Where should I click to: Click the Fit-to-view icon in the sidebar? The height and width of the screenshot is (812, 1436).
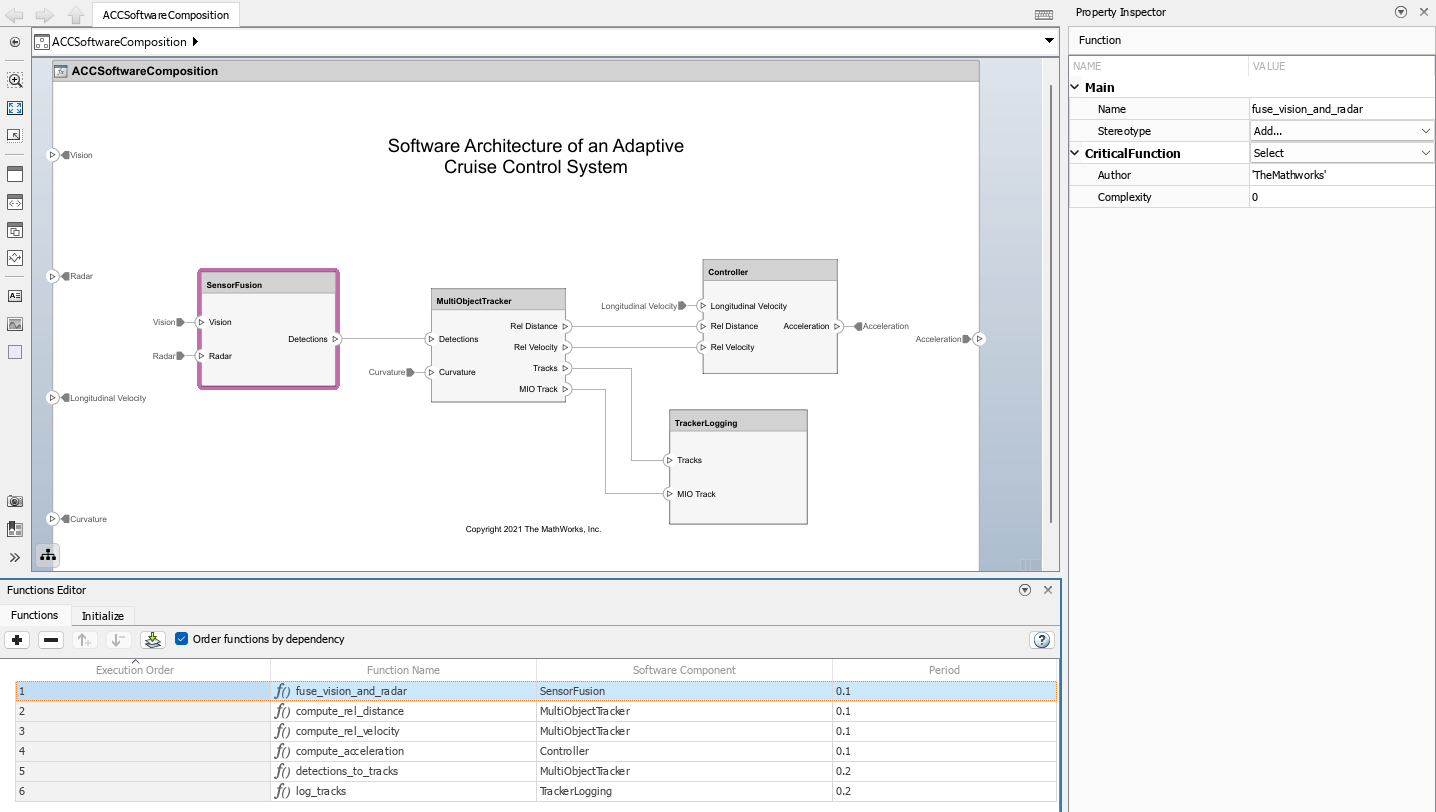(x=15, y=108)
